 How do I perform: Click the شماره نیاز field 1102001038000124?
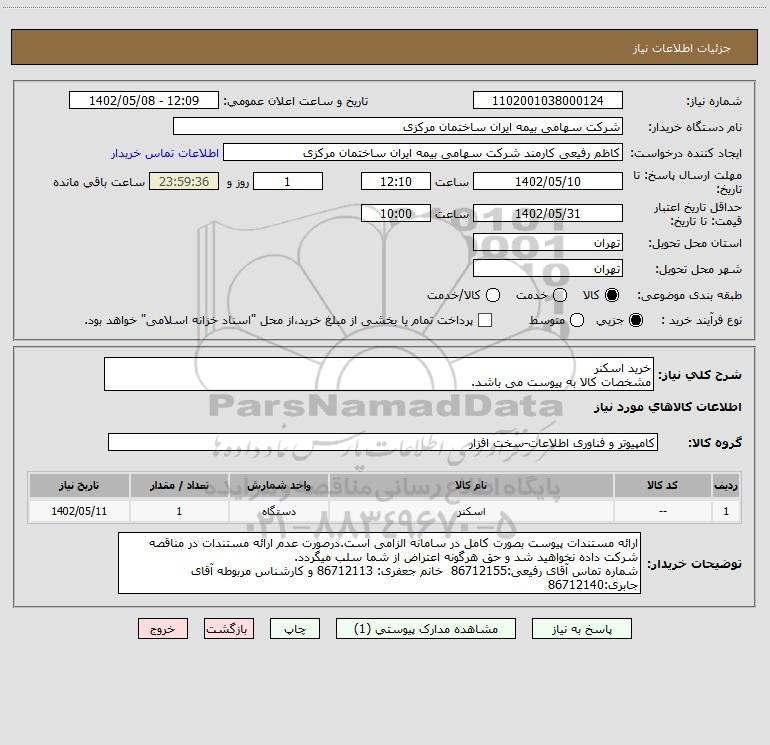point(548,101)
